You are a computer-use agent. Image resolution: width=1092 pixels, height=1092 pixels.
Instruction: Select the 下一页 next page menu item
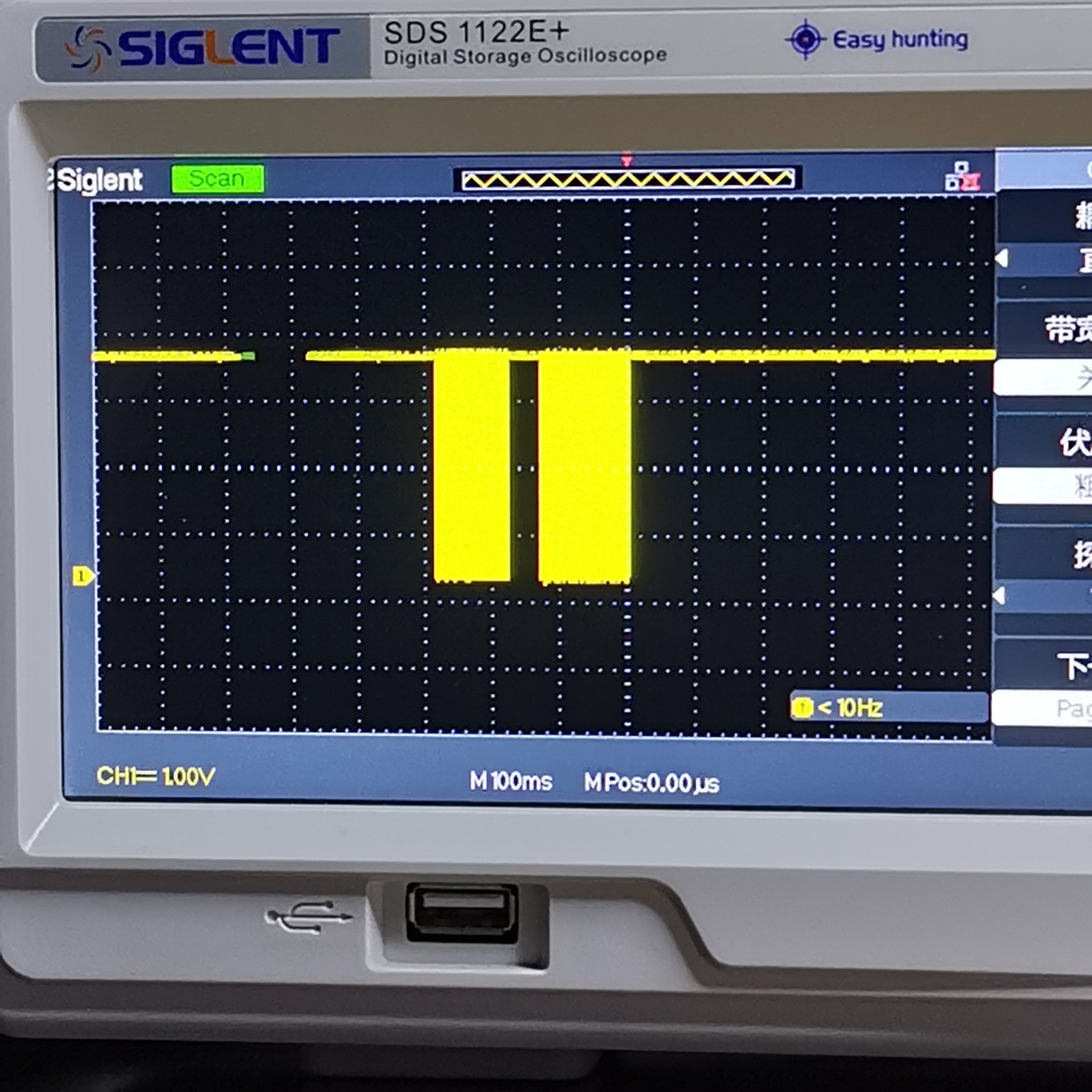(x=1074, y=665)
